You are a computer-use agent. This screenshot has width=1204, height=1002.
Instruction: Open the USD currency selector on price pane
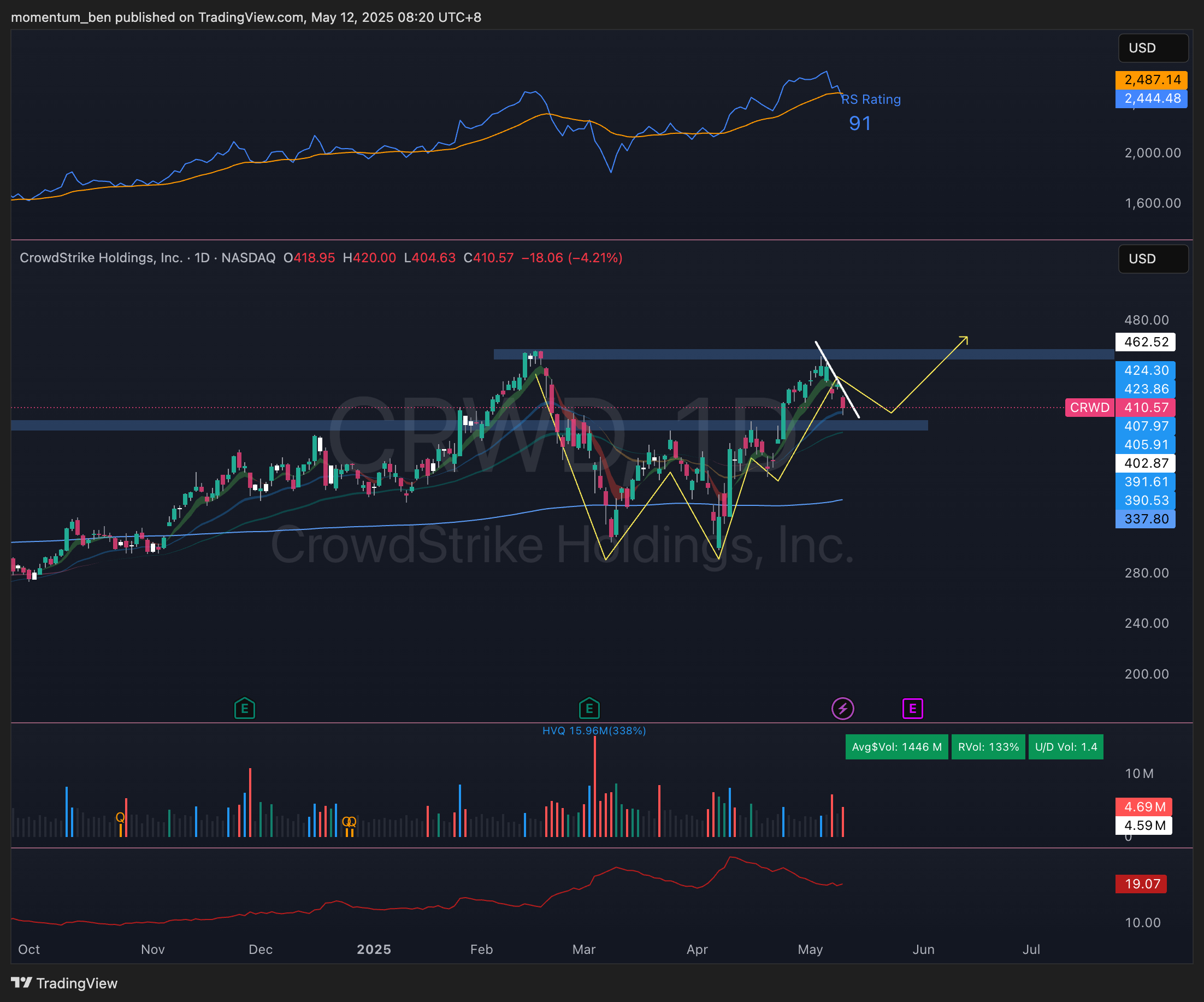pyautogui.click(x=1153, y=258)
